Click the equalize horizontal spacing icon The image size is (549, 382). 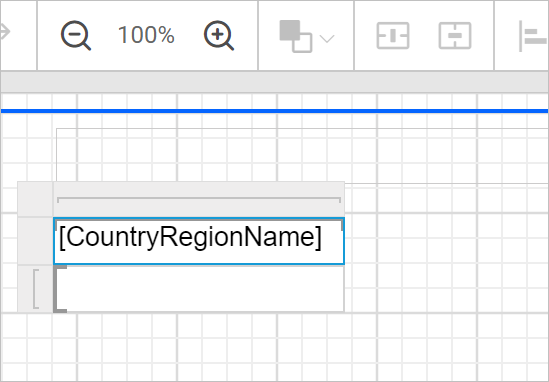point(393,35)
